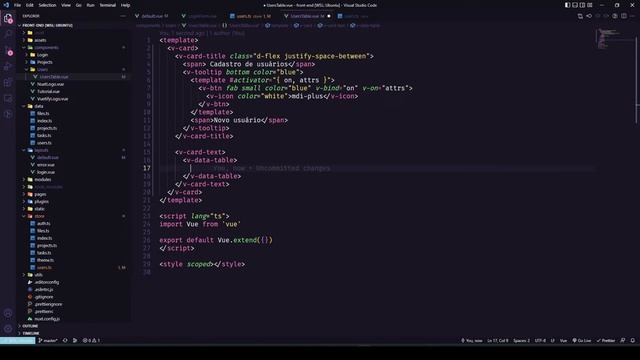Click the feedback icon in status bar

click(623, 340)
